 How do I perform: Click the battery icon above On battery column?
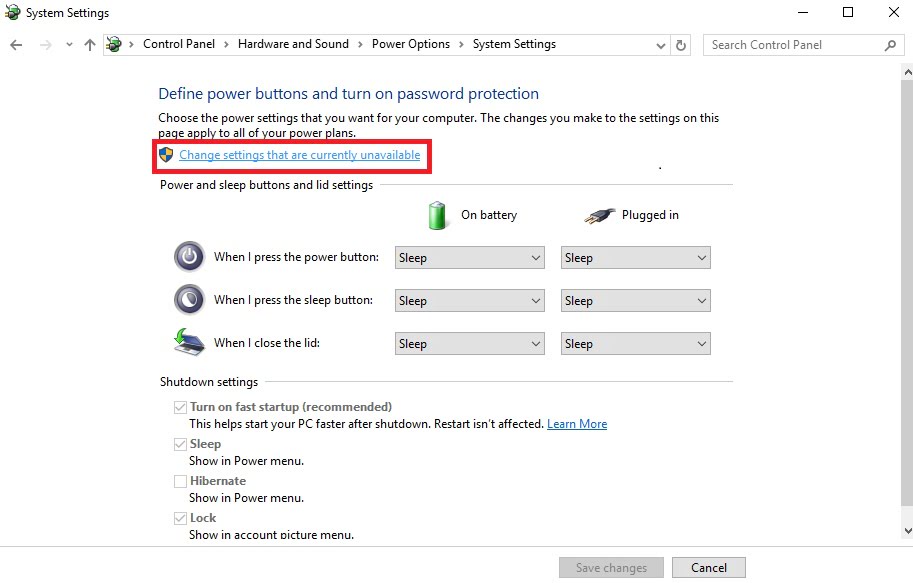437,214
